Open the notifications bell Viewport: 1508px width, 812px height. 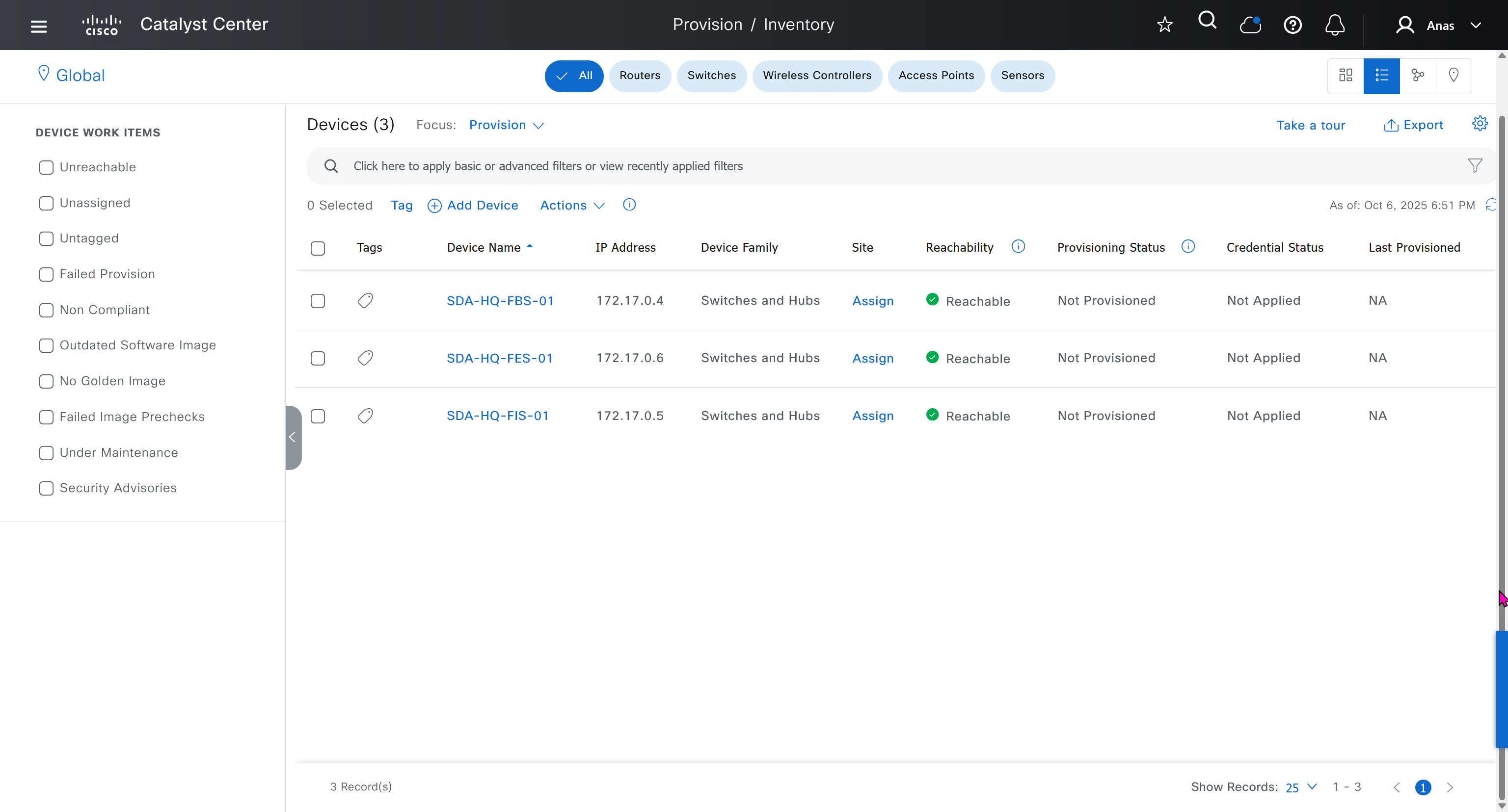click(x=1334, y=25)
